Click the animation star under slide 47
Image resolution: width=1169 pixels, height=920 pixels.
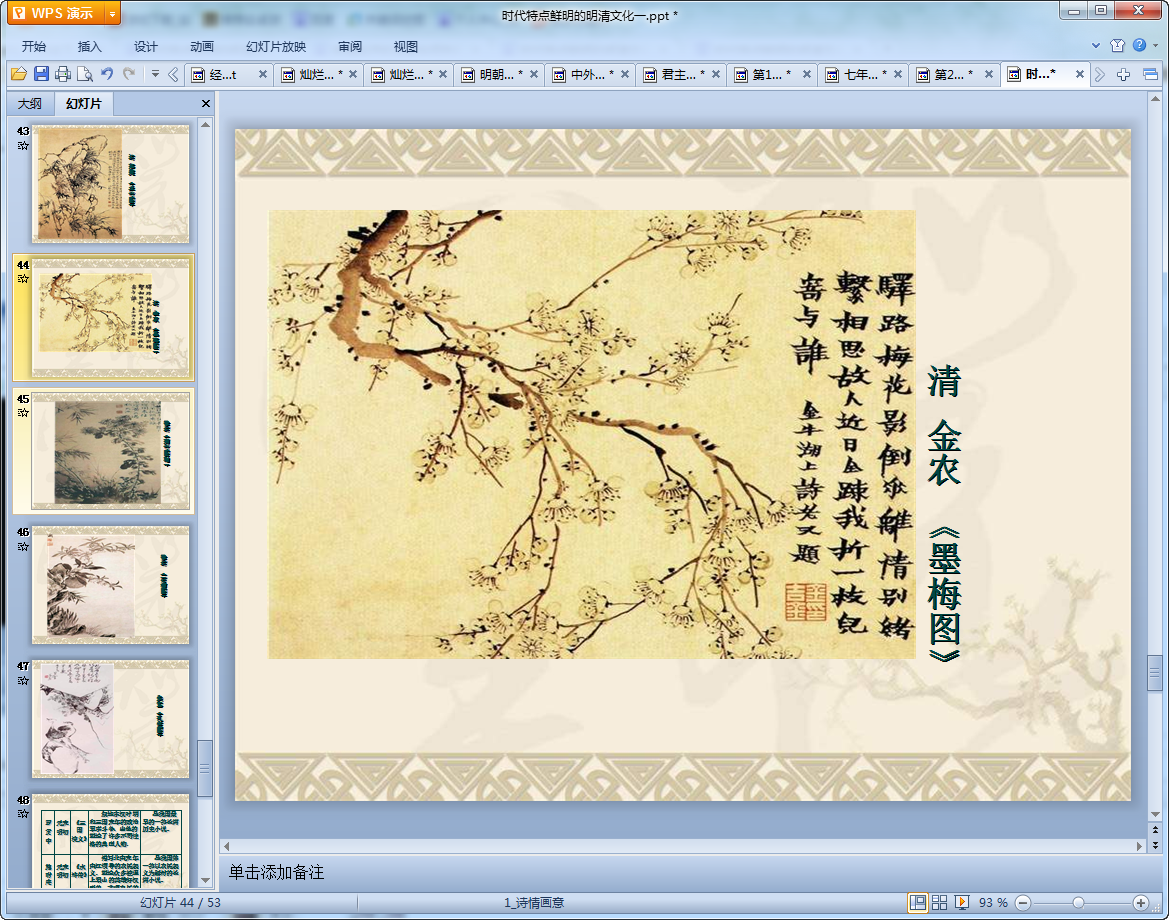click(23, 681)
